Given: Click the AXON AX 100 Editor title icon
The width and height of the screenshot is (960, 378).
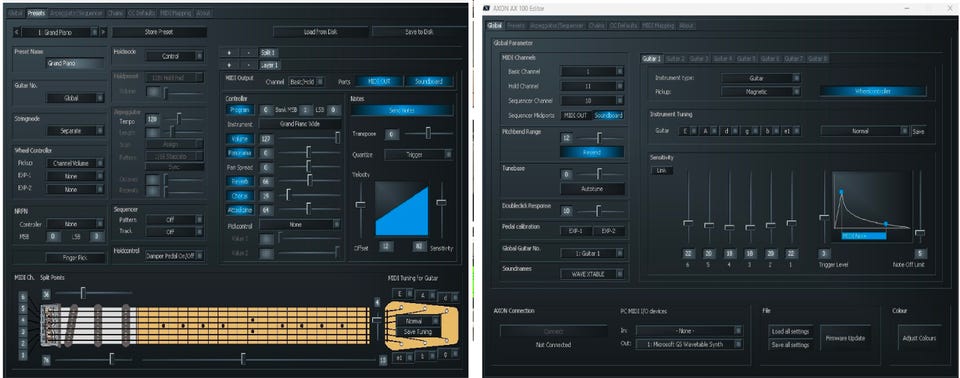Looking at the screenshot, I should tap(487, 8).
